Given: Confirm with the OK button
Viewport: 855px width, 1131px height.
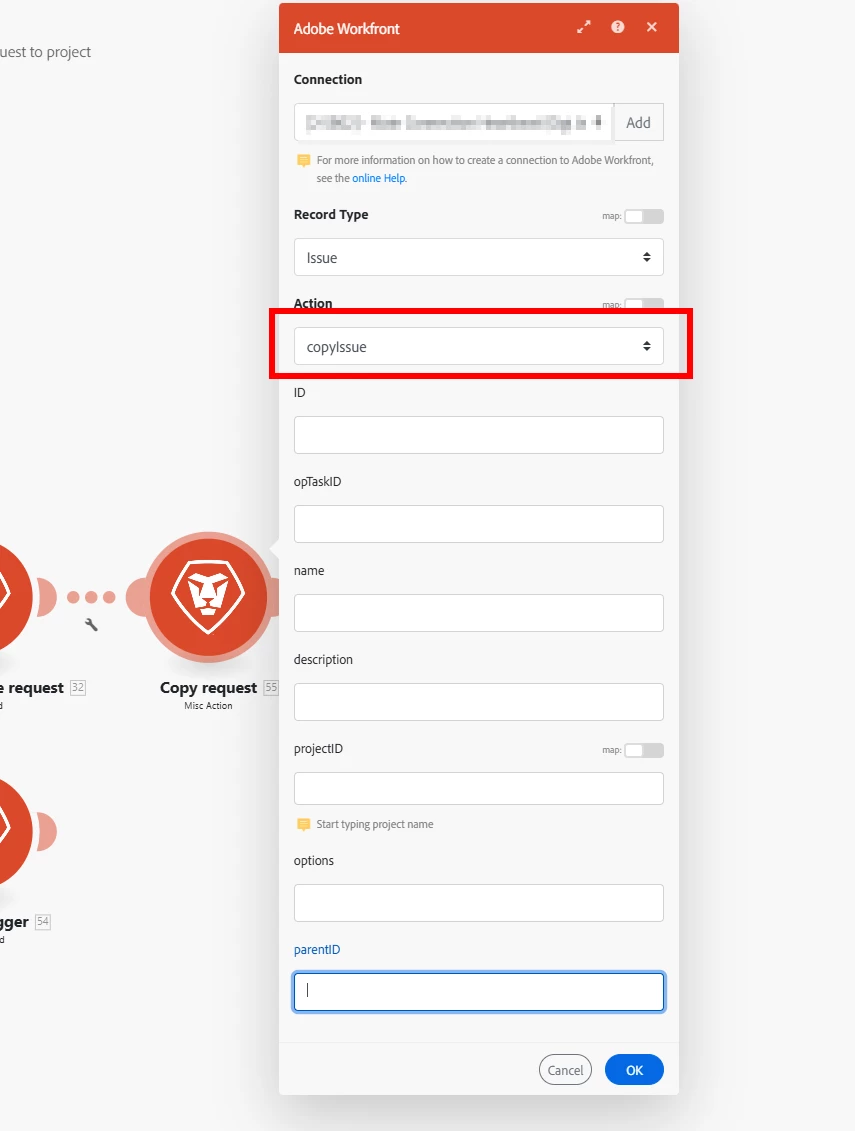Looking at the screenshot, I should [634, 1070].
